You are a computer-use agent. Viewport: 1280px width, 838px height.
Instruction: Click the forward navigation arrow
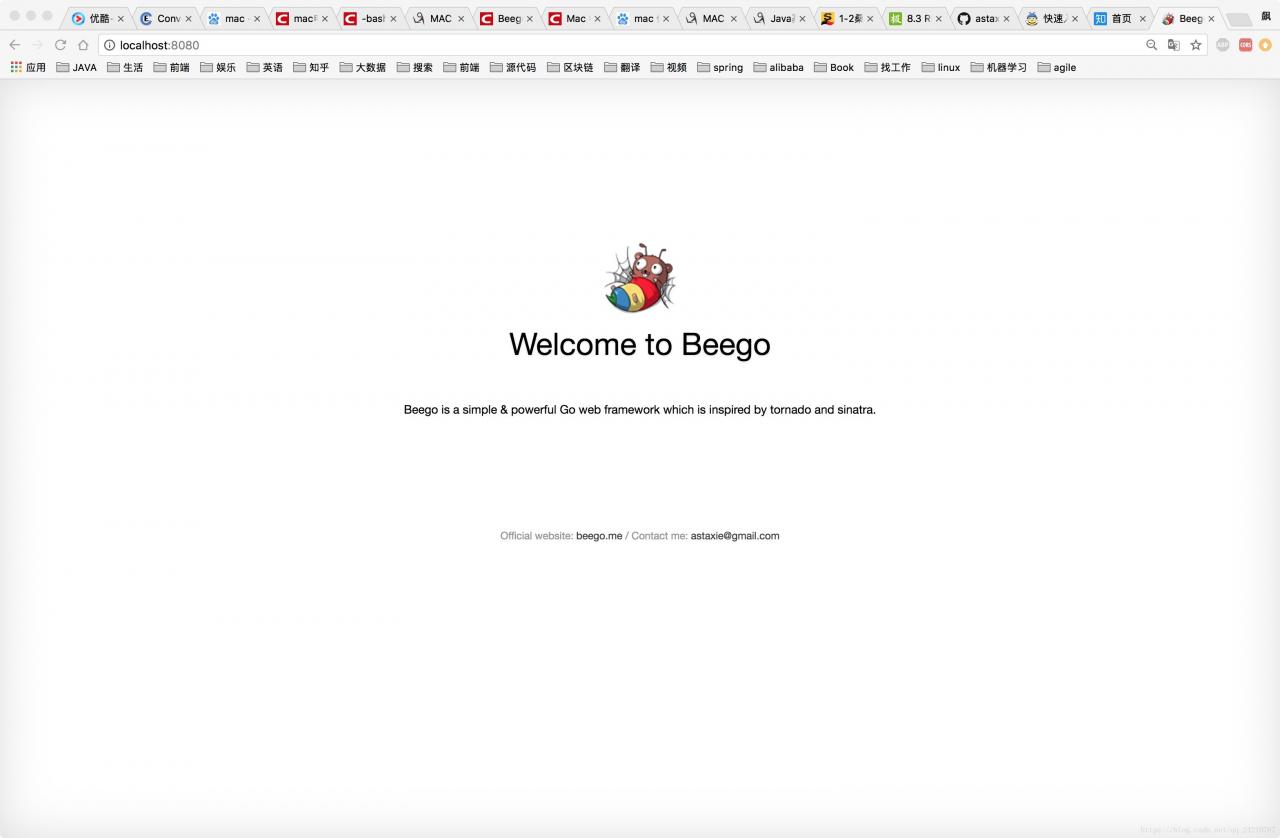tap(37, 45)
